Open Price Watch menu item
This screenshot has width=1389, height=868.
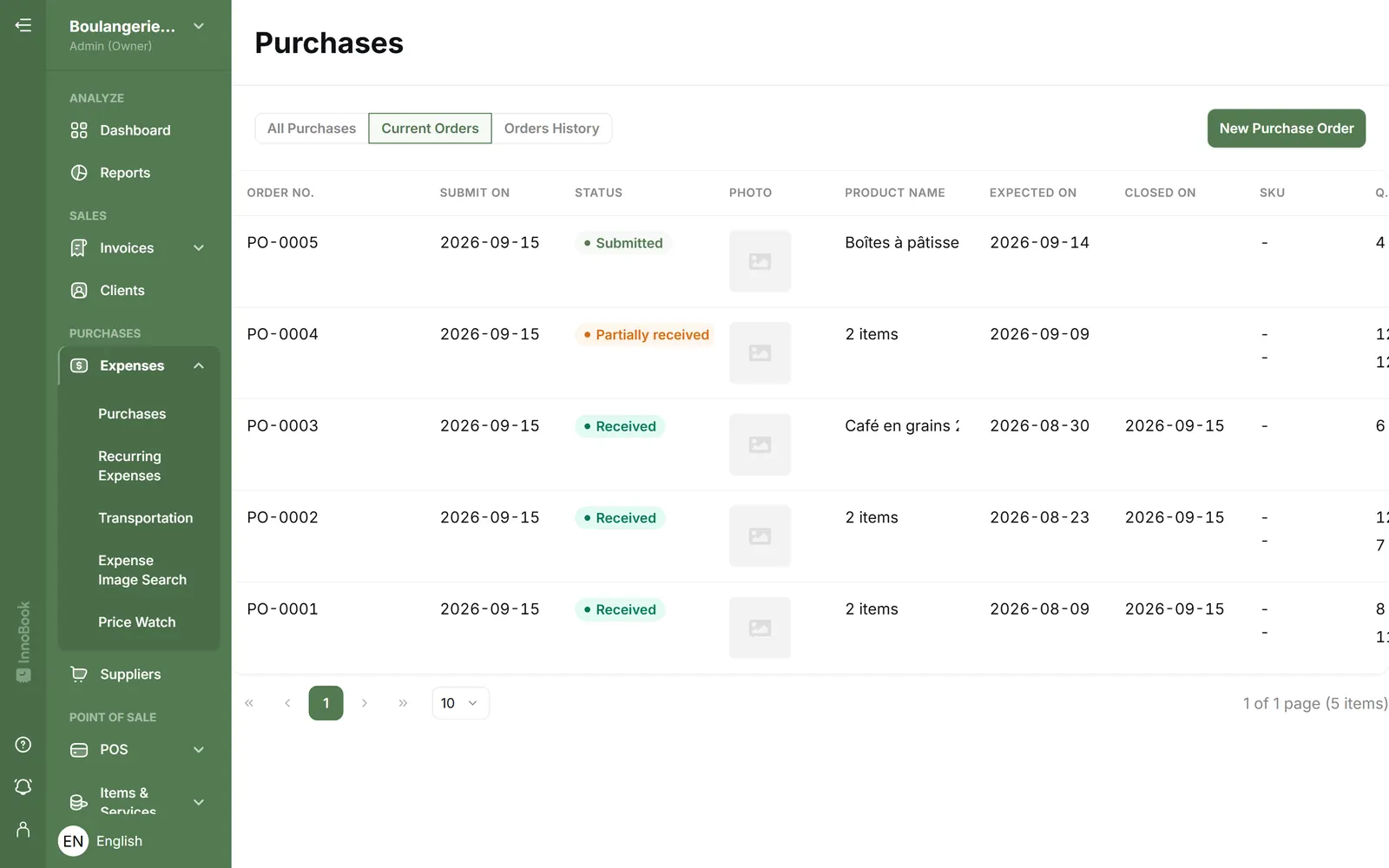tap(137, 622)
